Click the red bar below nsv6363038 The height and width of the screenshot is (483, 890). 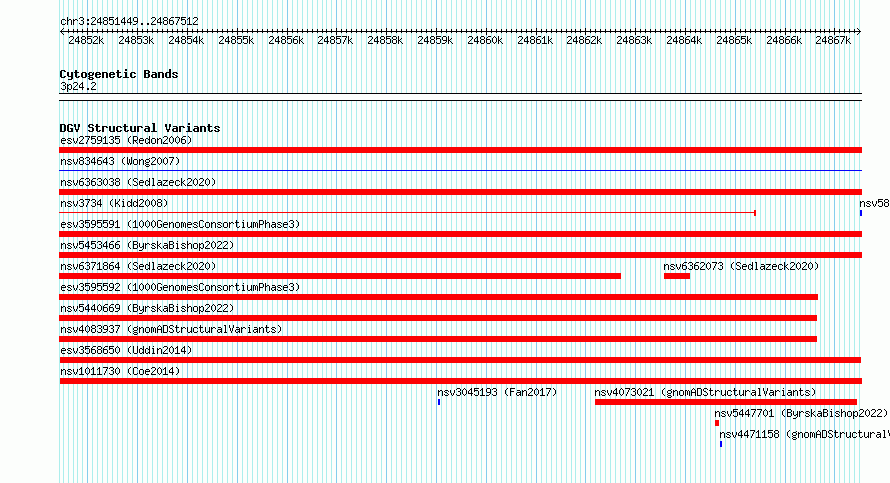[460, 192]
